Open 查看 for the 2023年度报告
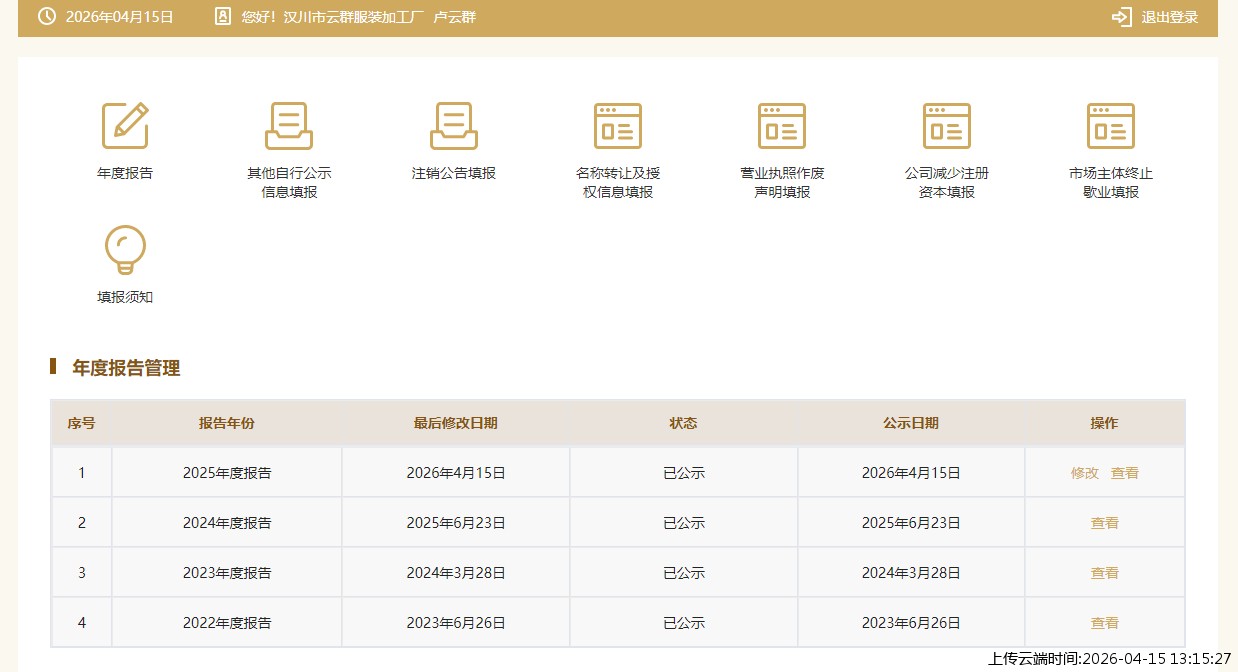This screenshot has height=672, width=1238. click(1105, 573)
